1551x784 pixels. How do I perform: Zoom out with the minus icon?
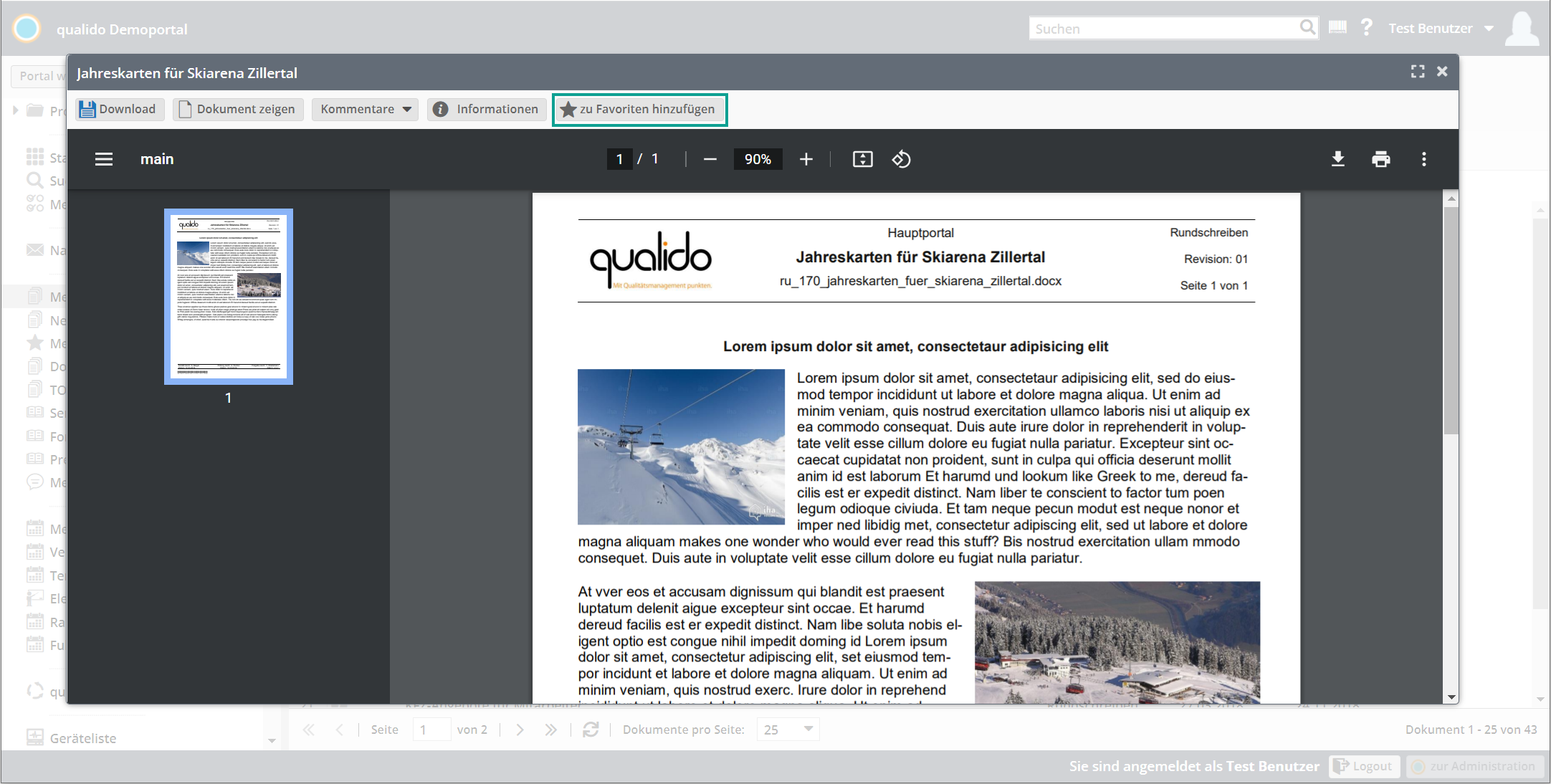(710, 159)
